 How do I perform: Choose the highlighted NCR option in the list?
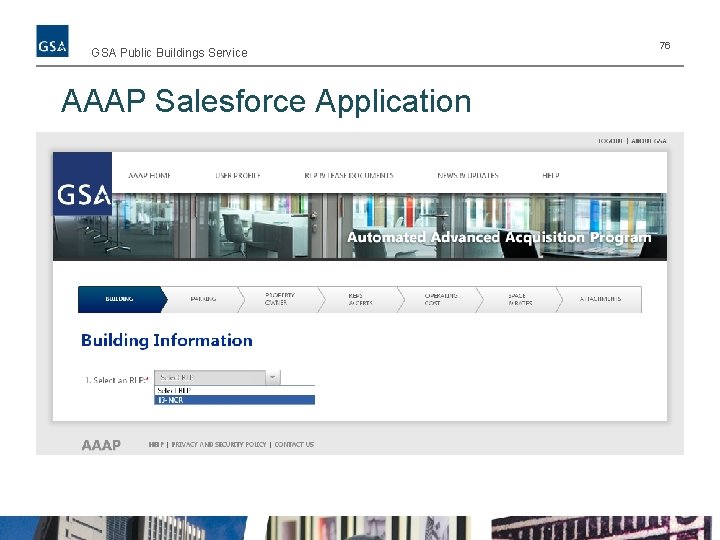[235, 400]
